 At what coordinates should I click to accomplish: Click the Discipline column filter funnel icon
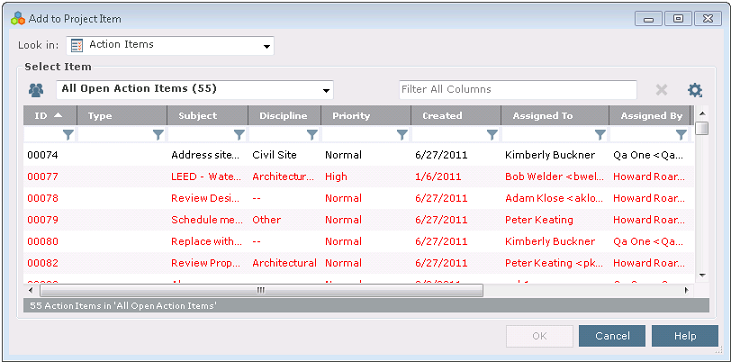tap(312, 135)
